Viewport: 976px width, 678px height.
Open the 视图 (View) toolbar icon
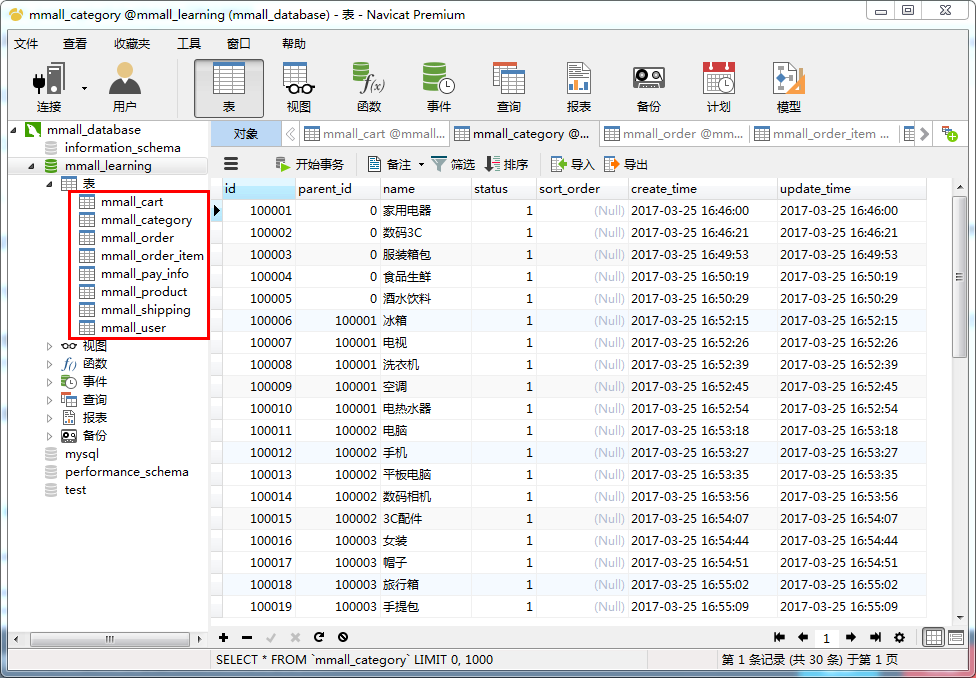point(299,88)
